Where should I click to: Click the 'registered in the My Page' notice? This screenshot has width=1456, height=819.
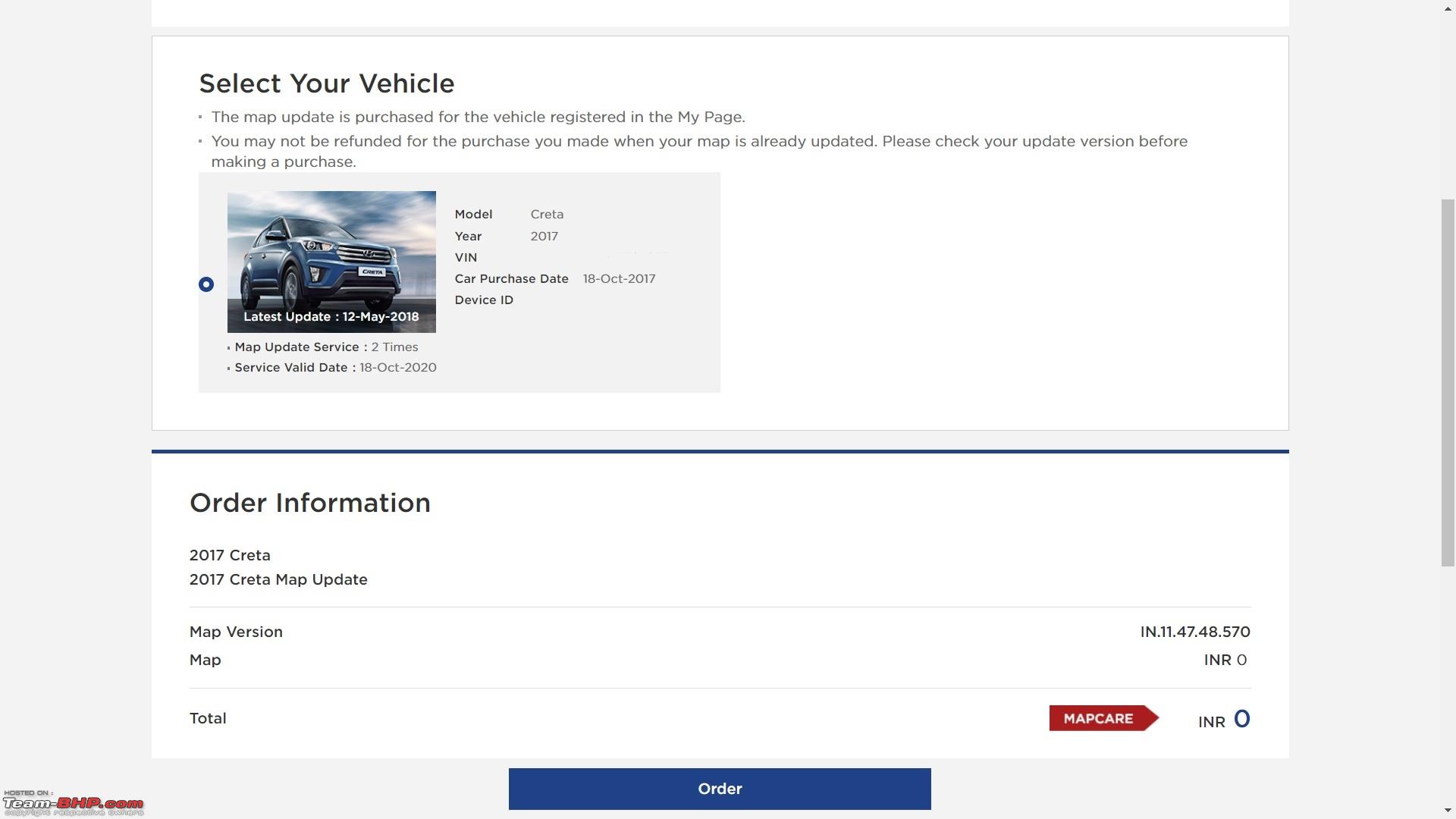point(478,117)
